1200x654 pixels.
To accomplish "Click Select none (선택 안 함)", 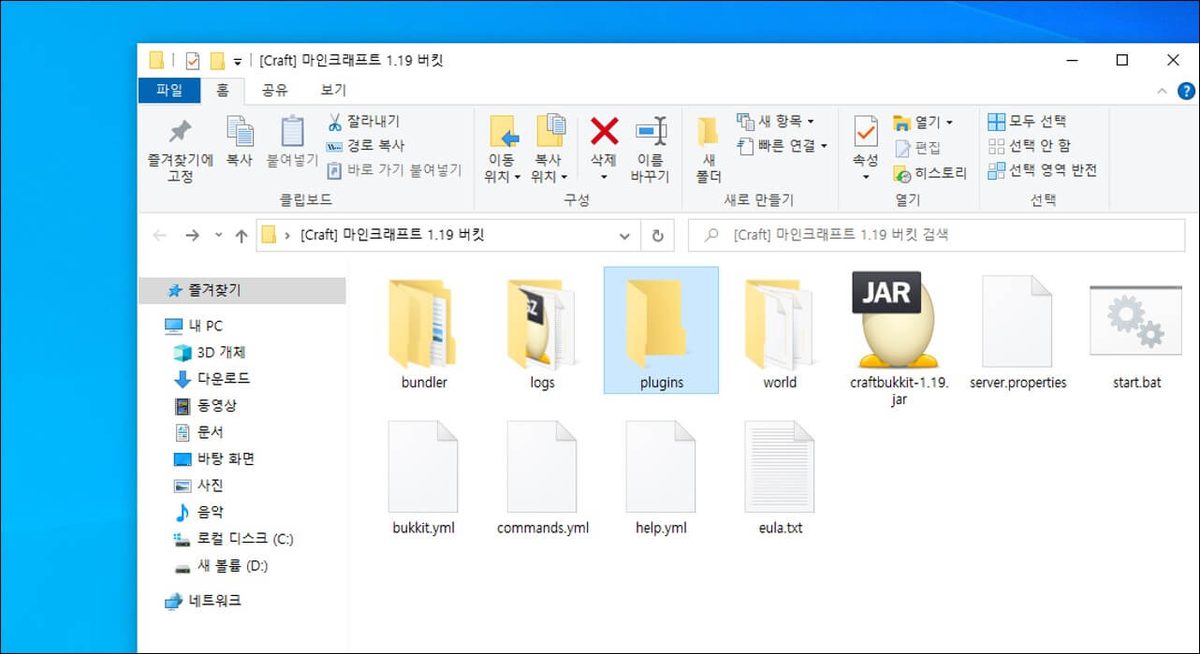I will click(x=1029, y=146).
